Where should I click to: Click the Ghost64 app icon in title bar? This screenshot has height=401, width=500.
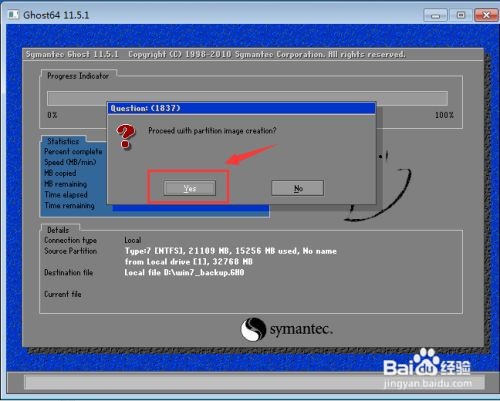click(x=14, y=15)
